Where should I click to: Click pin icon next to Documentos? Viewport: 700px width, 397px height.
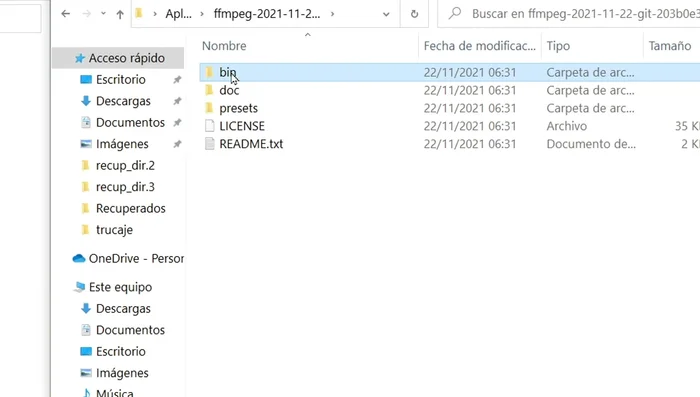coord(177,122)
